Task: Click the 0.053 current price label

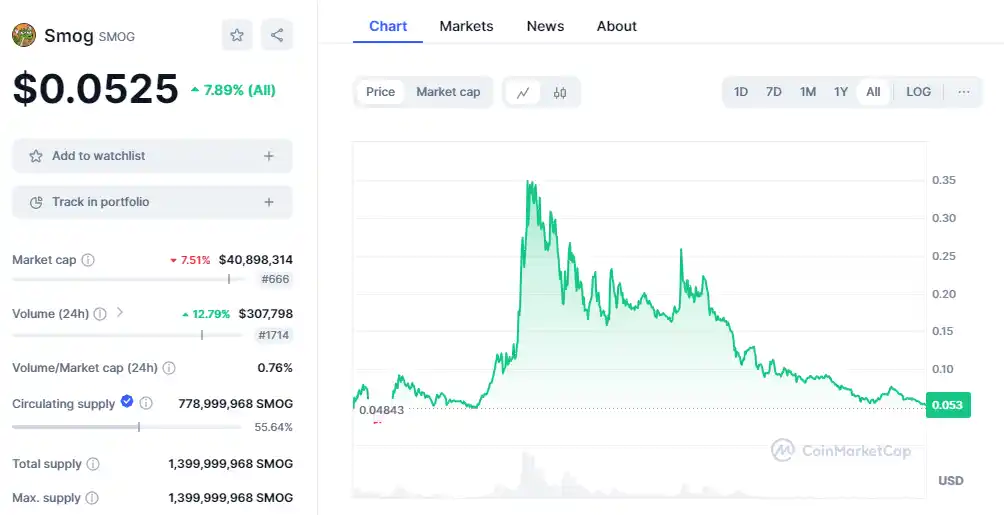Action: (947, 405)
